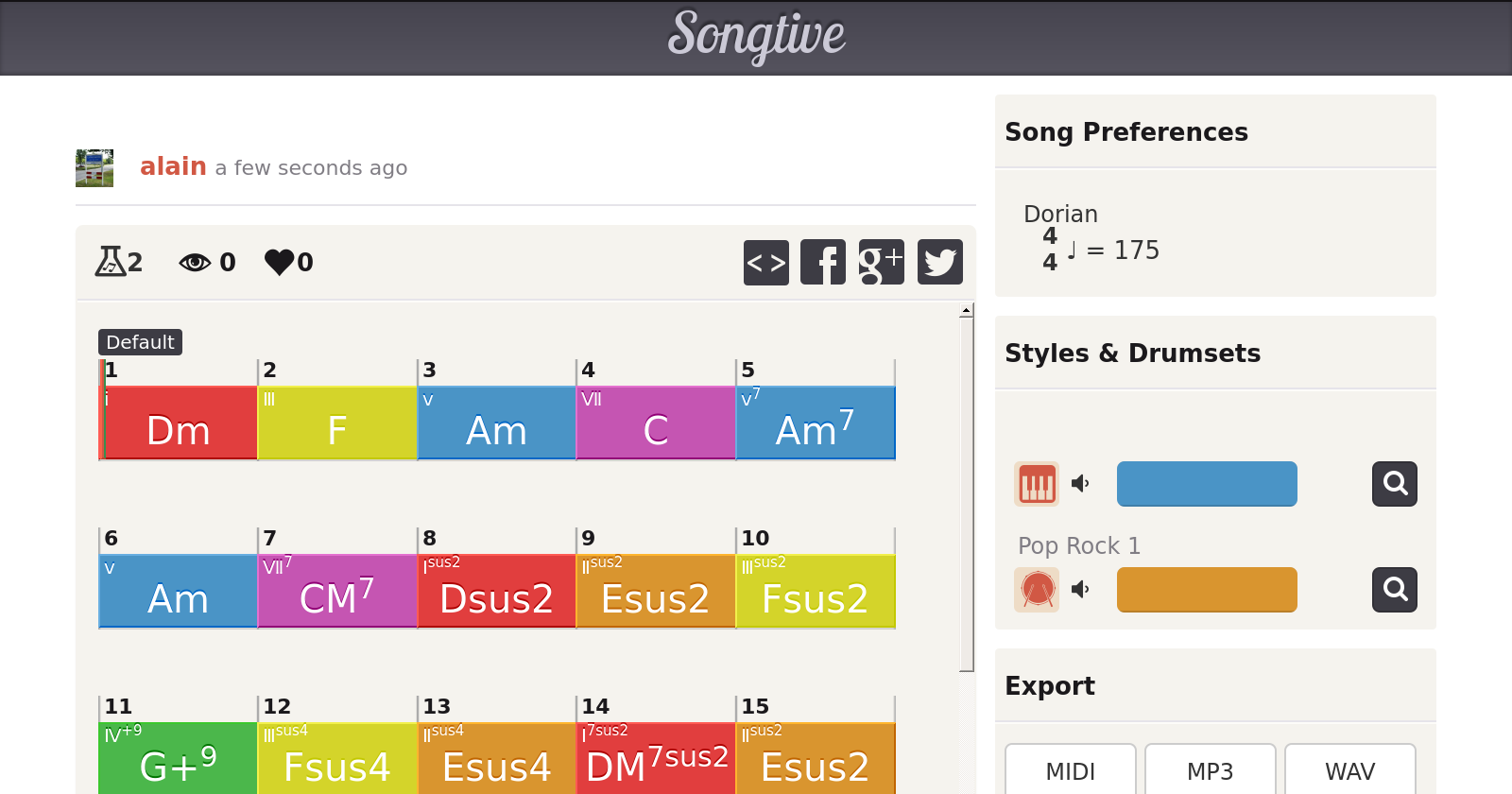Export the song as MP3

click(1211, 771)
